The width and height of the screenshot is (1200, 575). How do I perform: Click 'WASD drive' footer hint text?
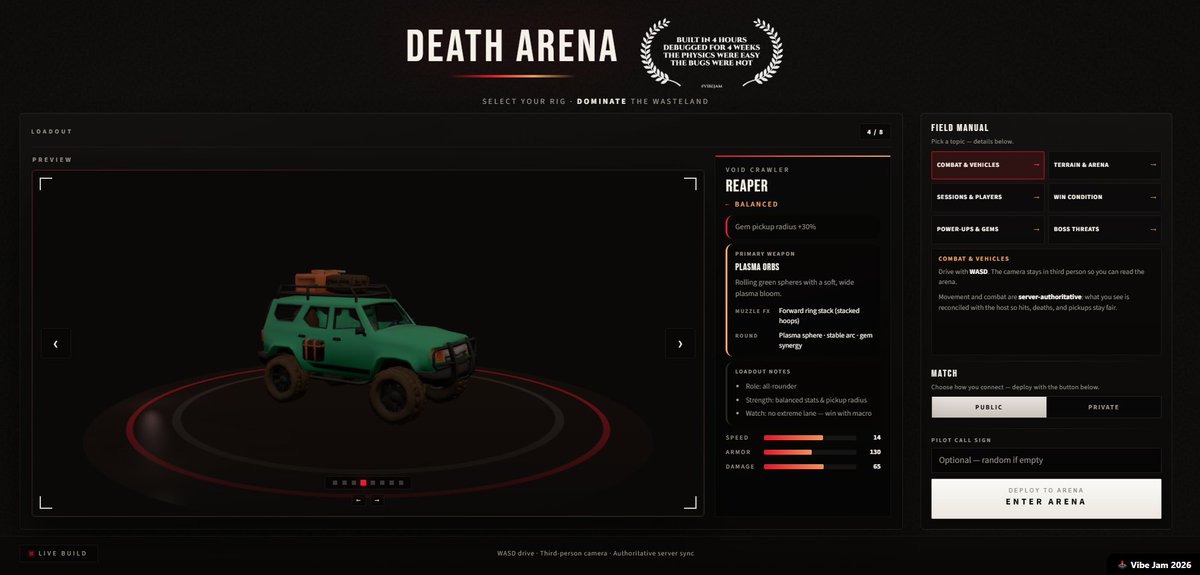(517, 553)
